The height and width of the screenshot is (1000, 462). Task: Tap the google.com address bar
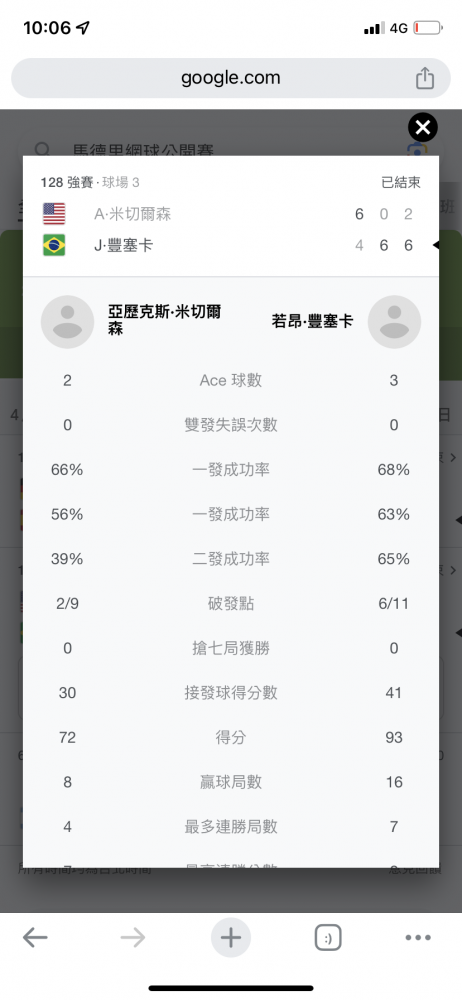point(231,78)
